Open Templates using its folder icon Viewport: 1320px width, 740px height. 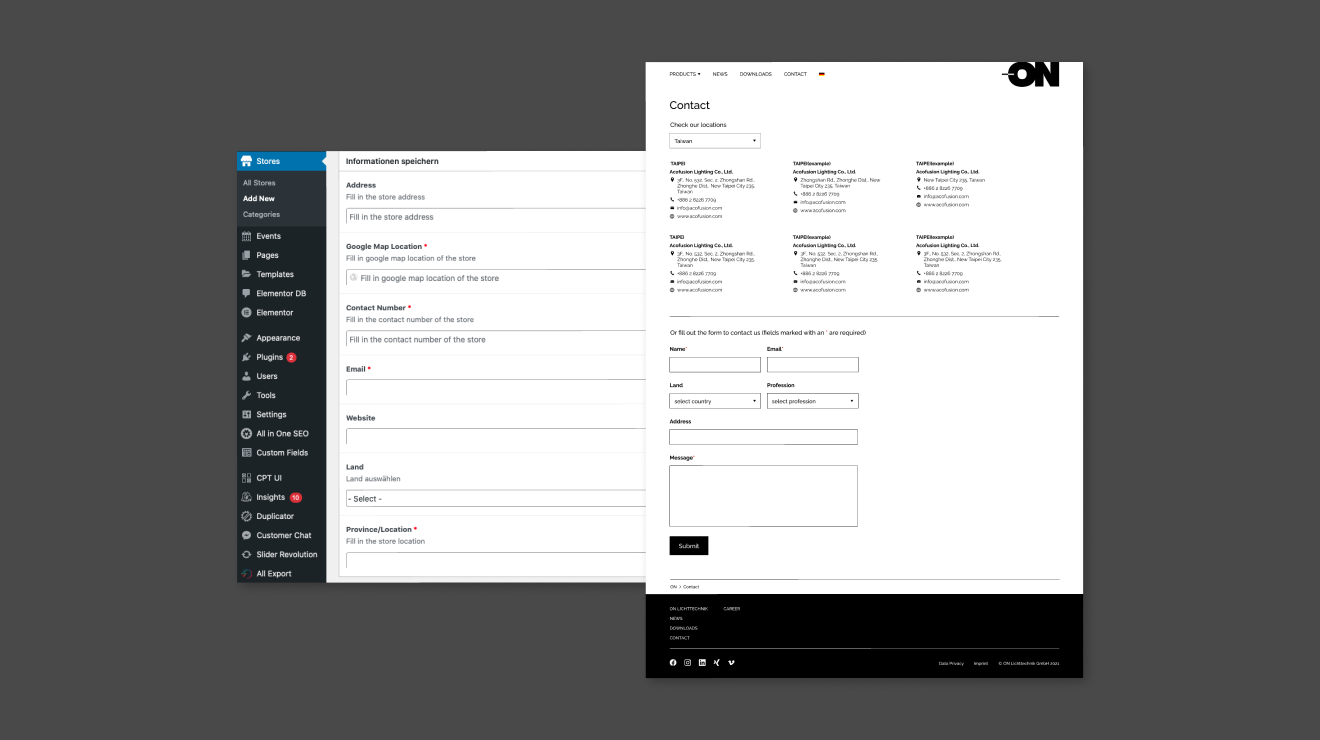246,274
